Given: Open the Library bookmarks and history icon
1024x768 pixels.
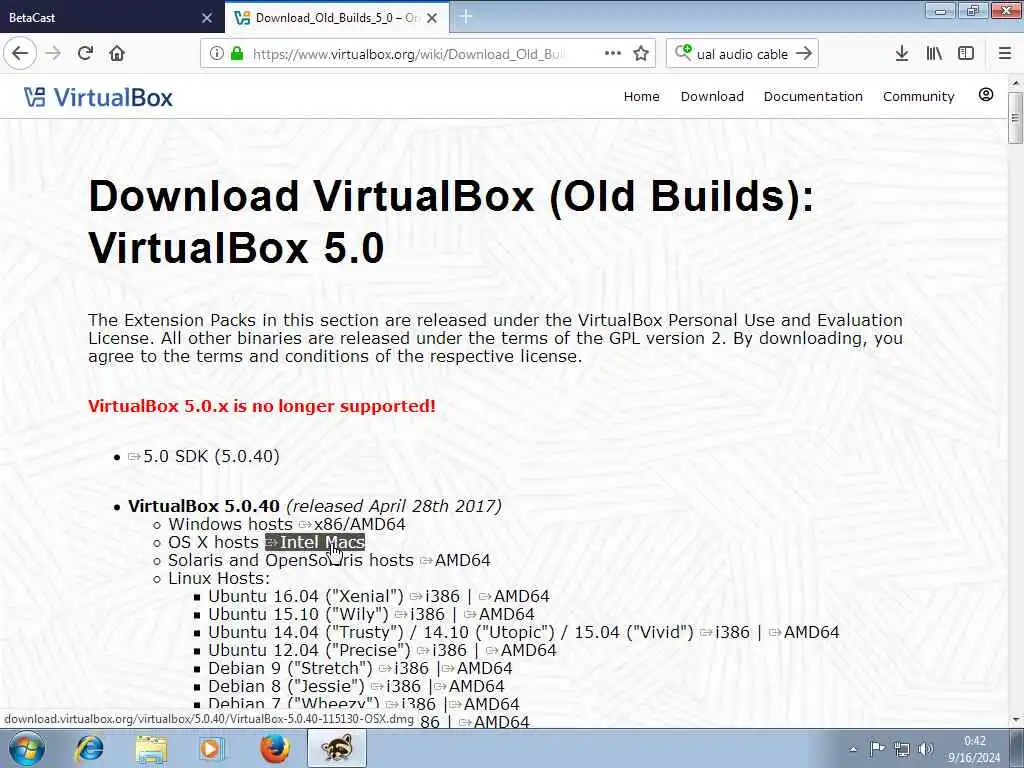Looking at the screenshot, I should (x=934, y=54).
